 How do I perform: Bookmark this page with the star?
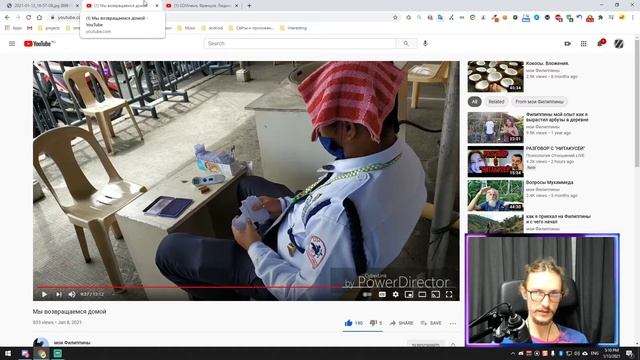point(395,18)
